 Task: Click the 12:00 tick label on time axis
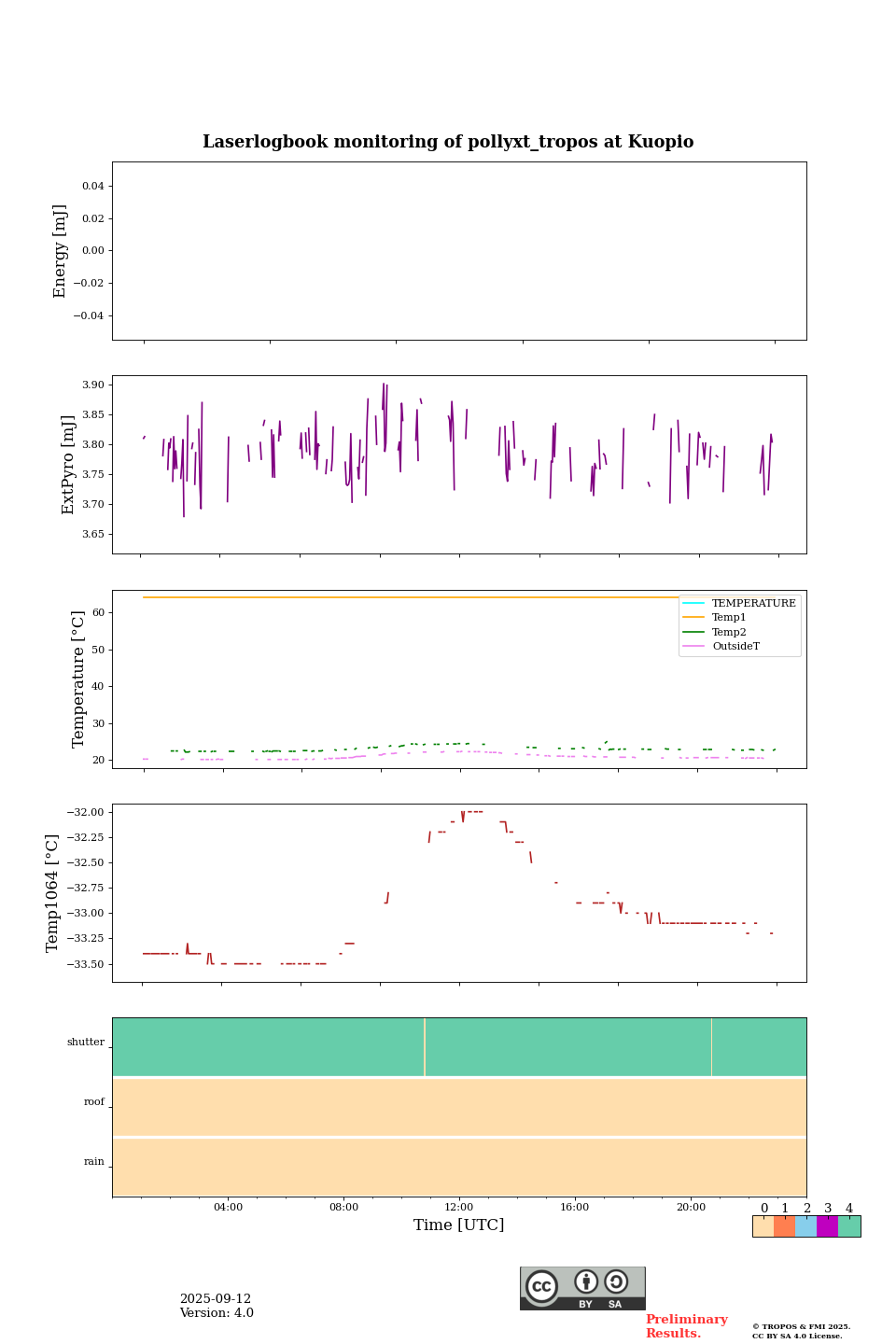click(459, 1208)
